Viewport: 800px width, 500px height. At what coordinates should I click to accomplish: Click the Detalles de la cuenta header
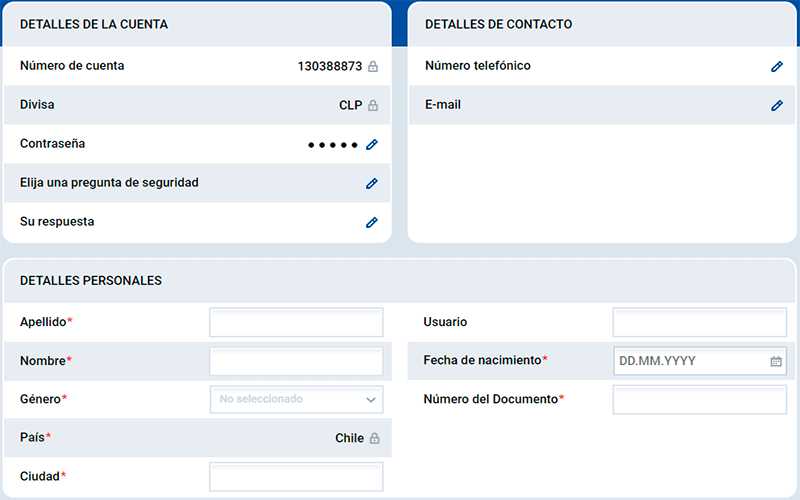pyautogui.click(x=94, y=24)
